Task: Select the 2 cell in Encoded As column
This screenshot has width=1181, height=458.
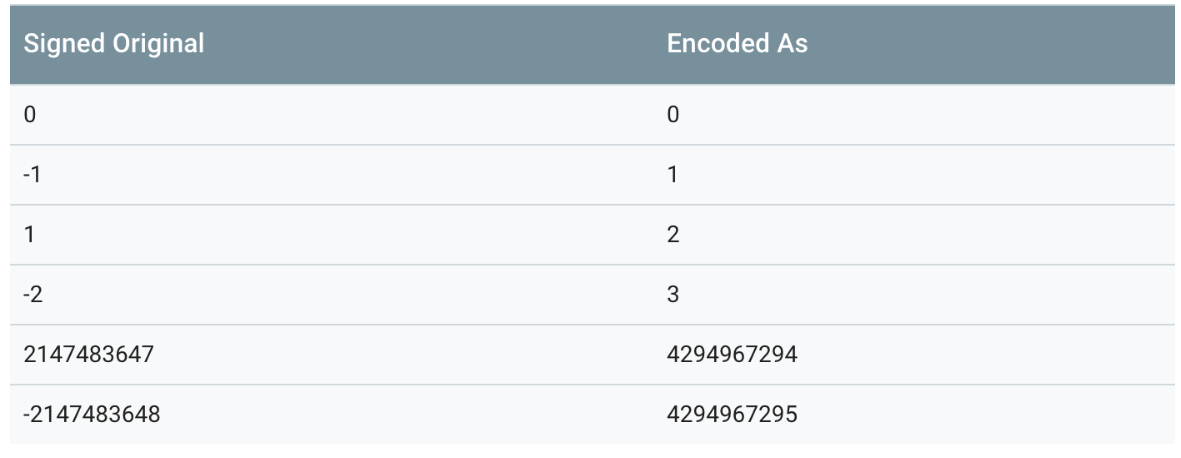Action: pyautogui.click(x=673, y=235)
